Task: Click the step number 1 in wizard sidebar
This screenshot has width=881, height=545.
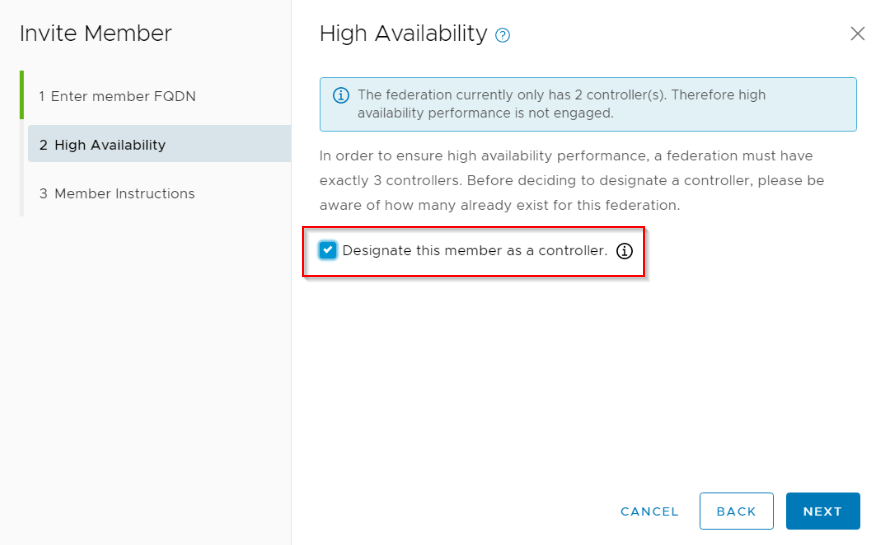Action: [x=42, y=96]
